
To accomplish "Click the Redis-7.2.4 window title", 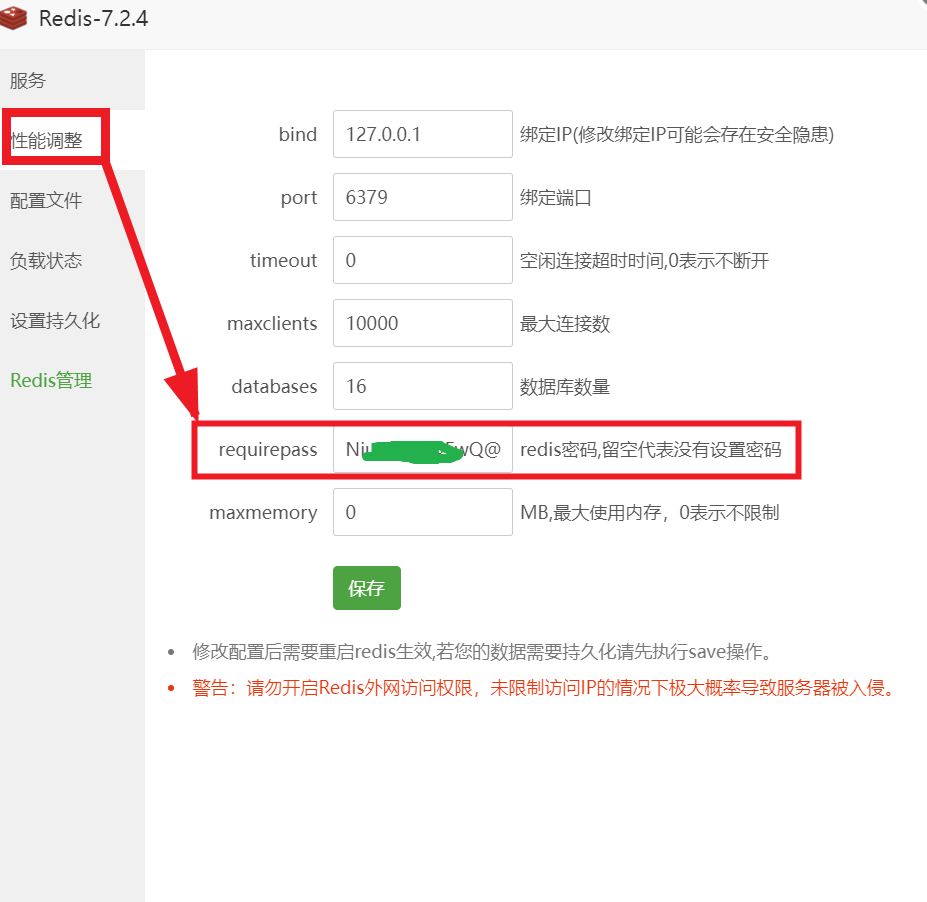I will pyautogui.click(x=93, y=18).
